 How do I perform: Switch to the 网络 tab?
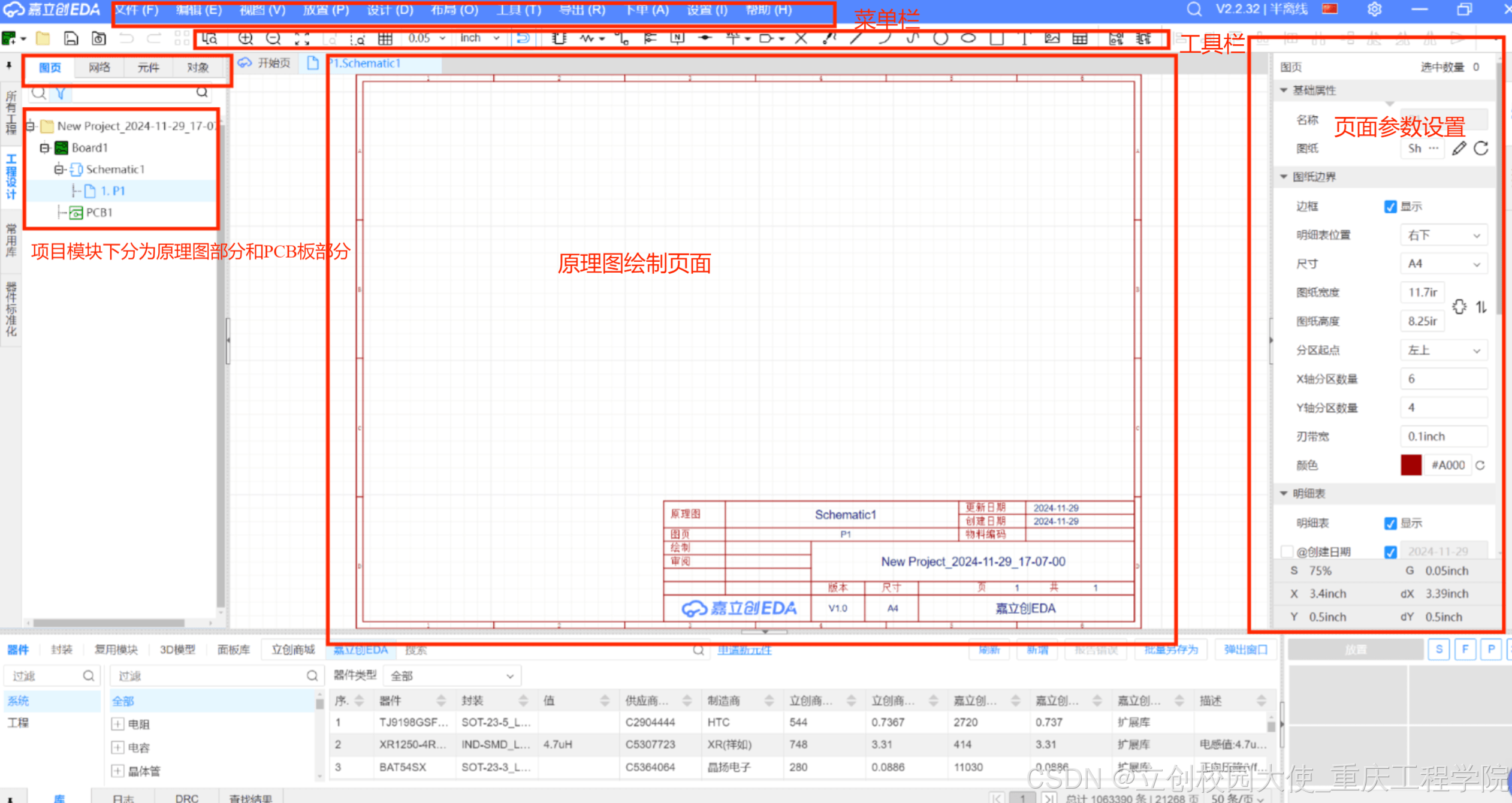[x=99, y=67]
